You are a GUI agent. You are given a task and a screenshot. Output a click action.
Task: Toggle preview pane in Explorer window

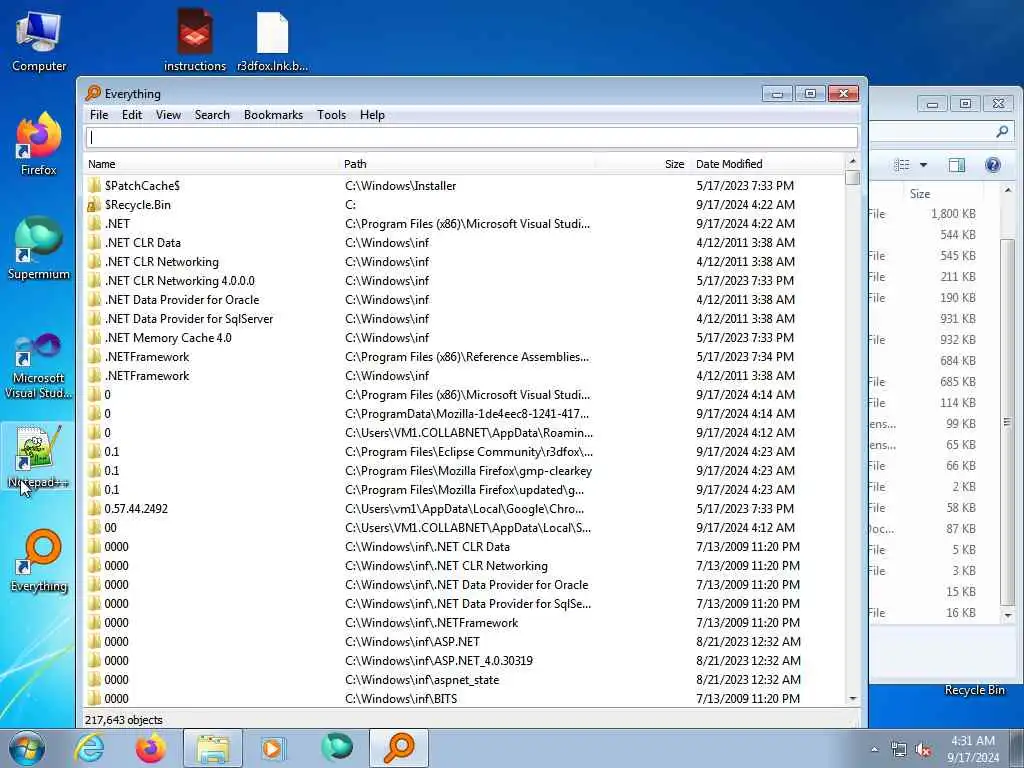coord(957,165)
